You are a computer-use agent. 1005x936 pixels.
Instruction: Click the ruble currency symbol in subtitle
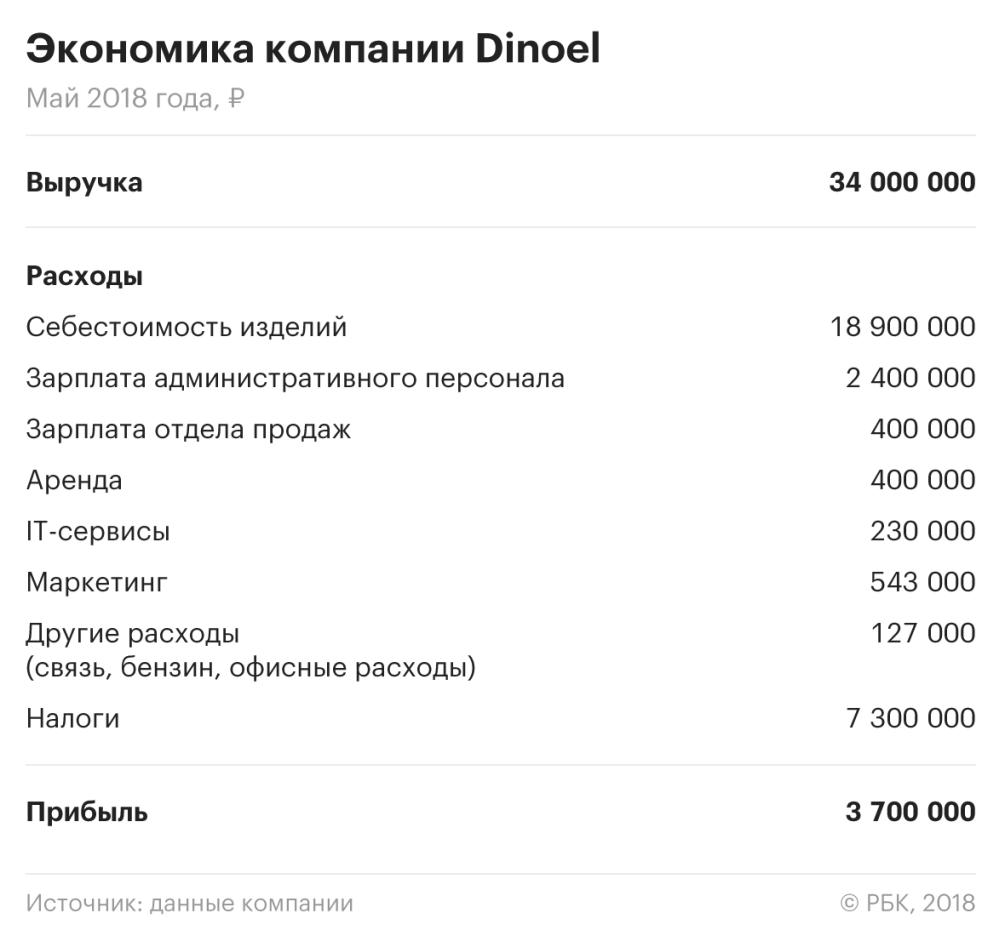coord(236,99)
